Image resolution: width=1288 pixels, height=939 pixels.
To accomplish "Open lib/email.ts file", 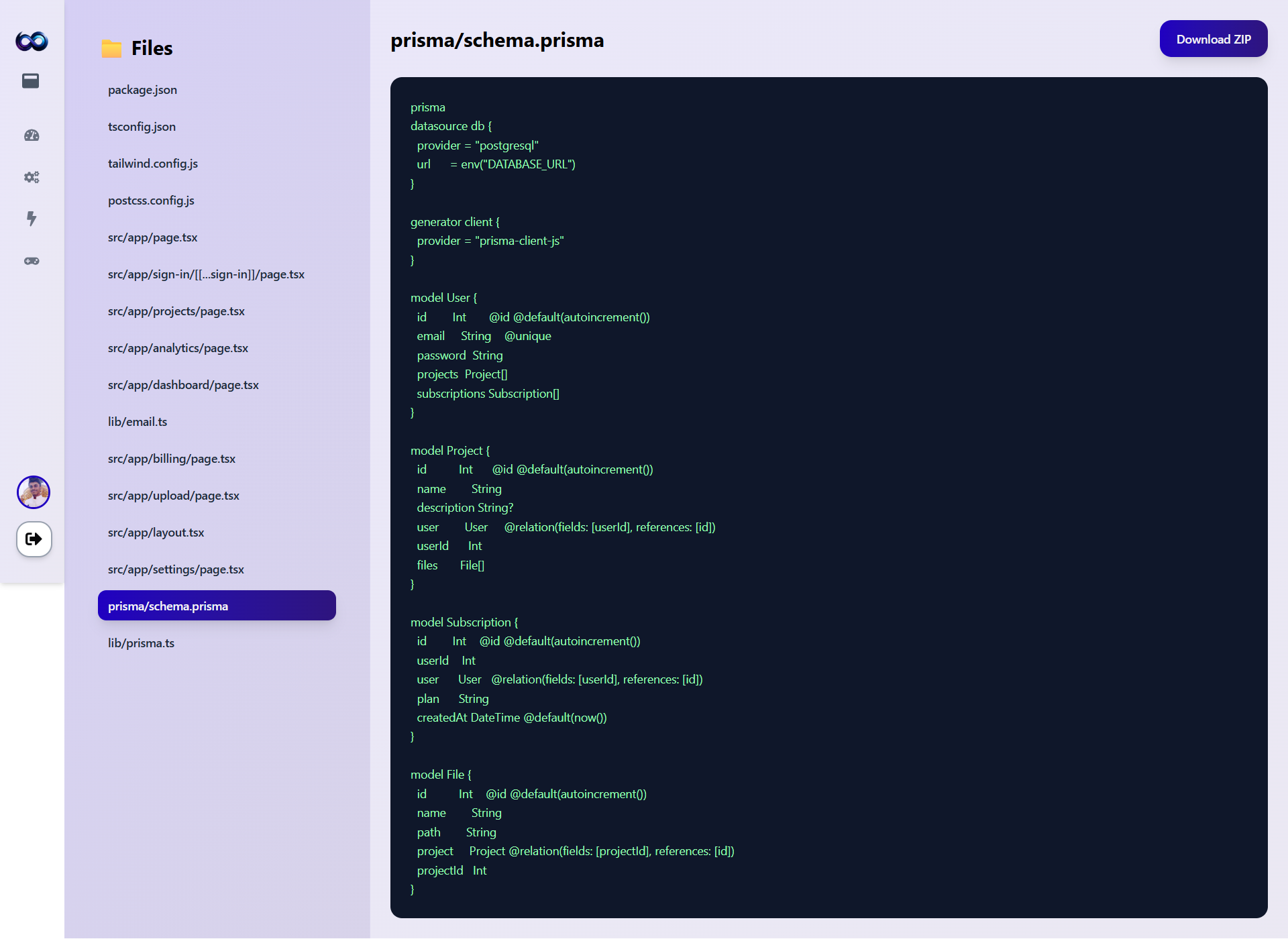I will pyautogui.click(x=138, y=422).
